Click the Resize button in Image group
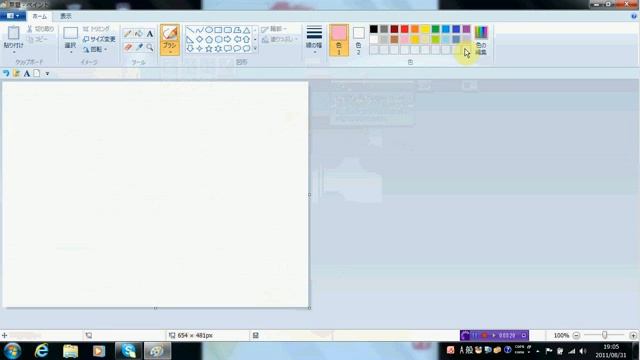 (x=99, y=39)
